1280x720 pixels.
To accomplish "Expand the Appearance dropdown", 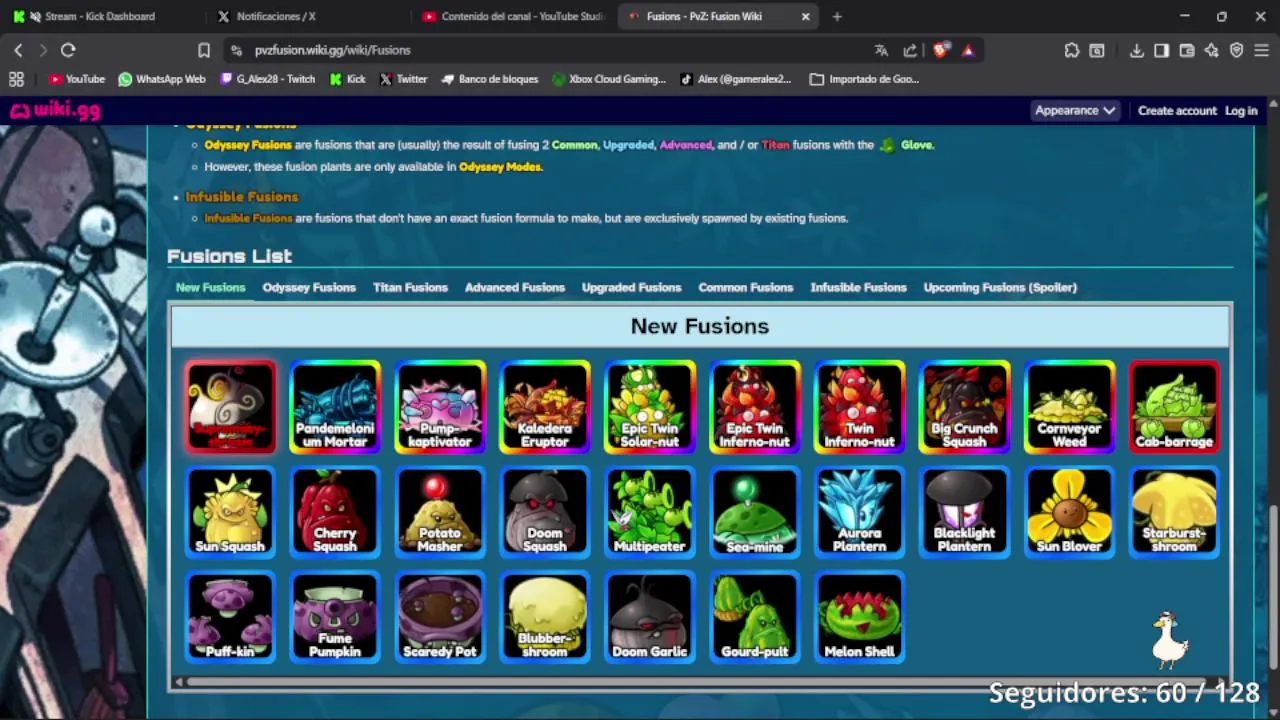I will coord(1075,111).
